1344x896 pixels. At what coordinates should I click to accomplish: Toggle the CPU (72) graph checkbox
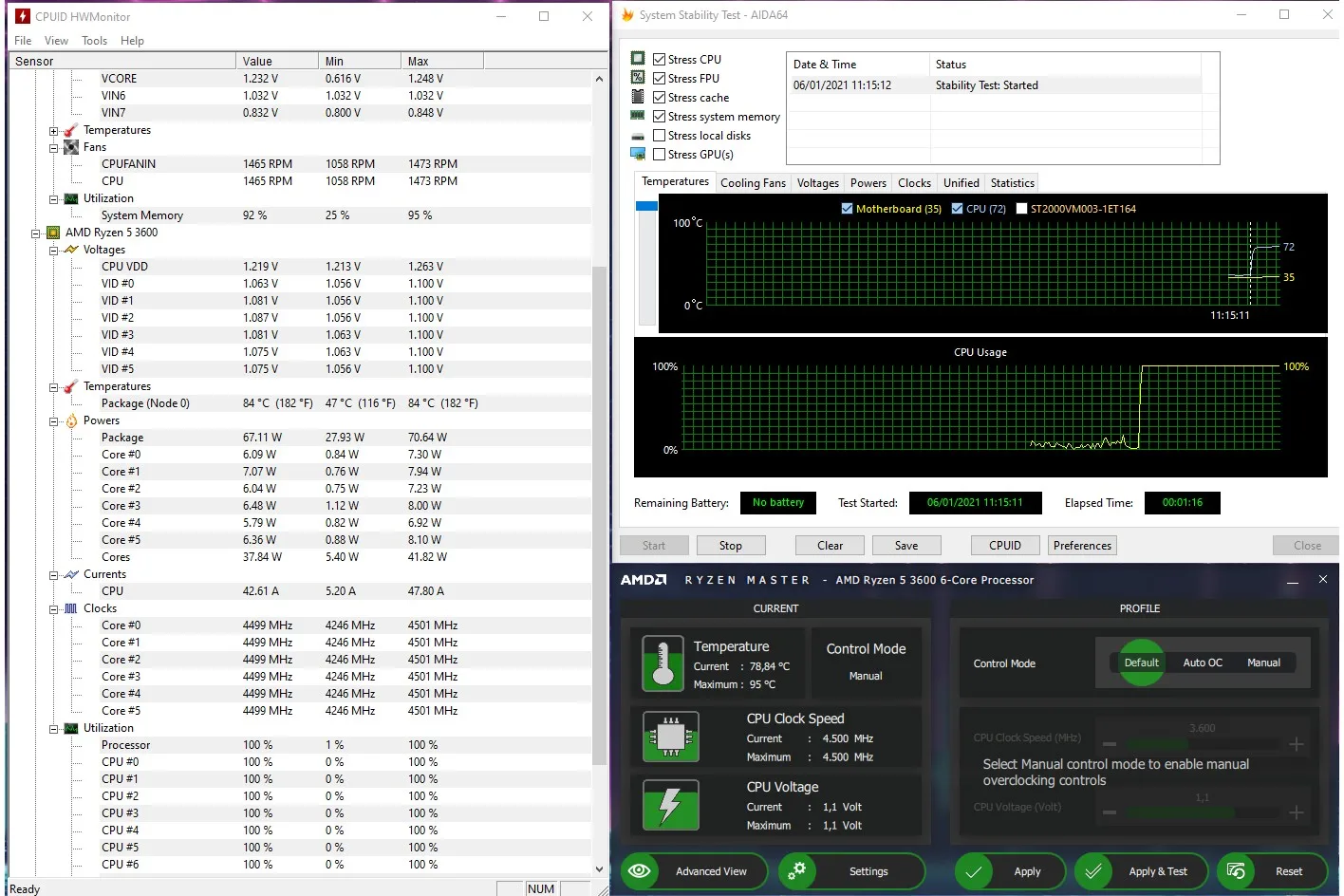957,209
